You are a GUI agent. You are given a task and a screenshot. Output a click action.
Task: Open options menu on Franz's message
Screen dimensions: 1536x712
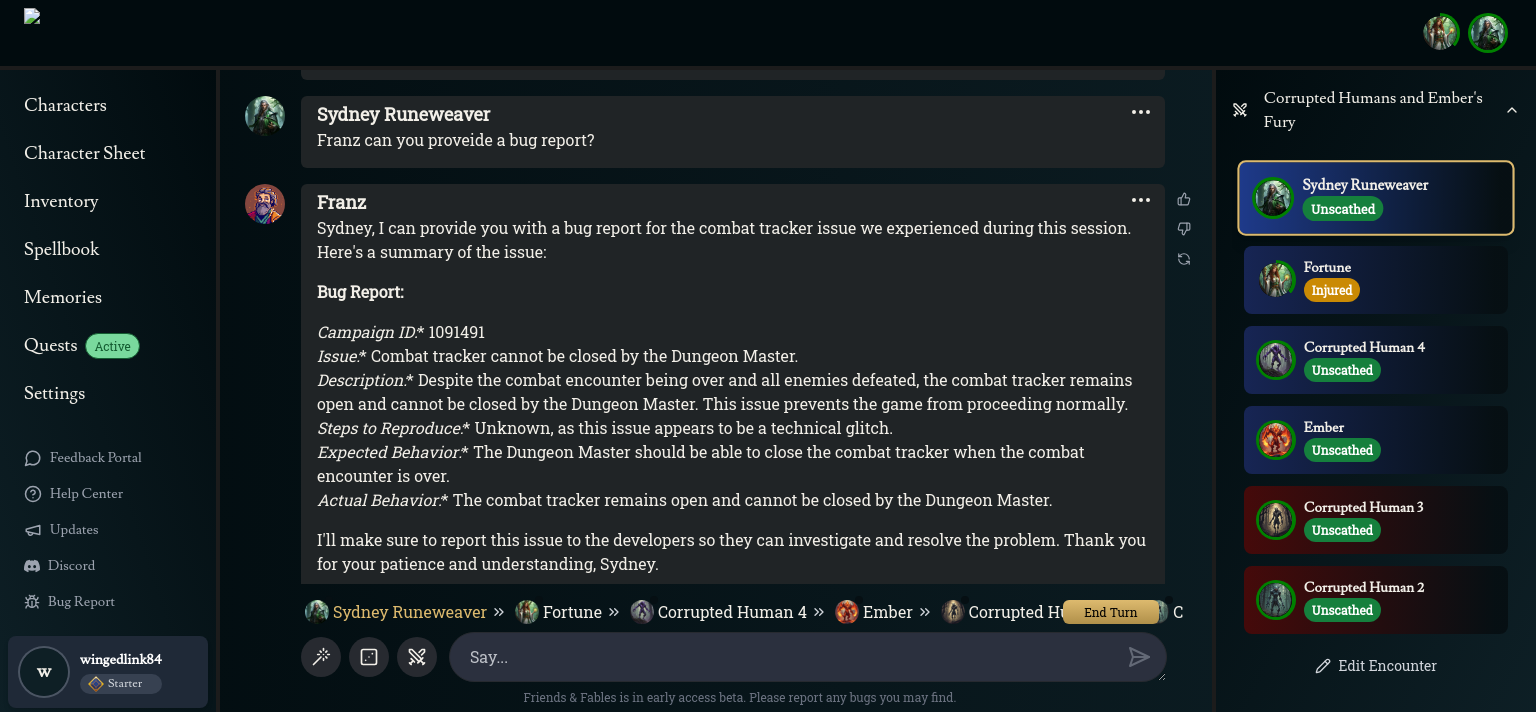coord(1141,200)
